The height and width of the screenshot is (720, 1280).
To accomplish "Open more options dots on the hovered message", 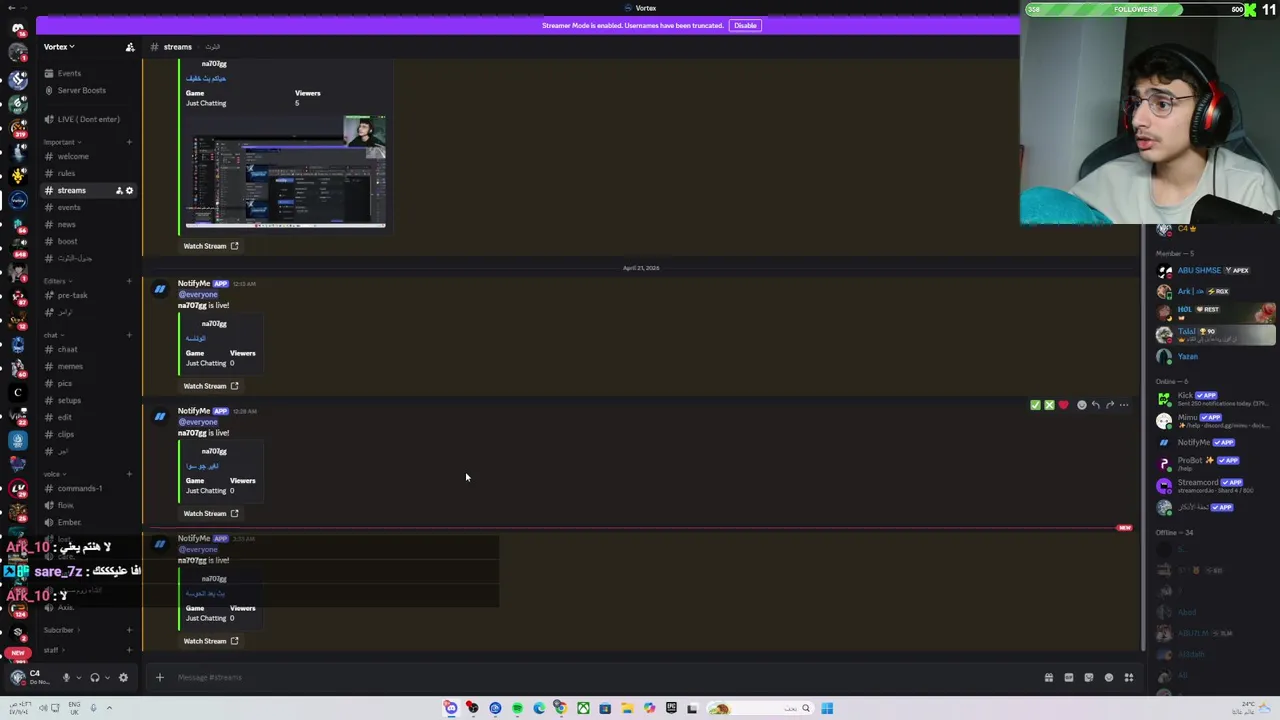I will (1124, 405).
